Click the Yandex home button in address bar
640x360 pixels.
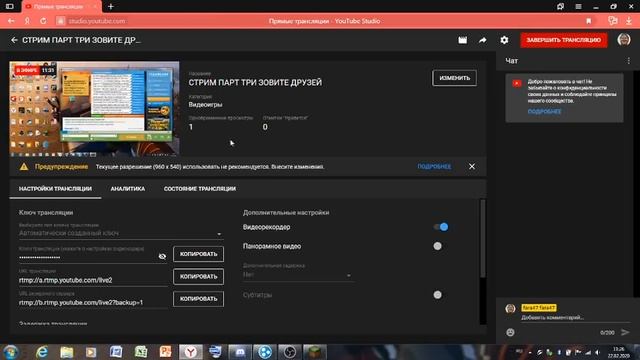tap(27, 21)
